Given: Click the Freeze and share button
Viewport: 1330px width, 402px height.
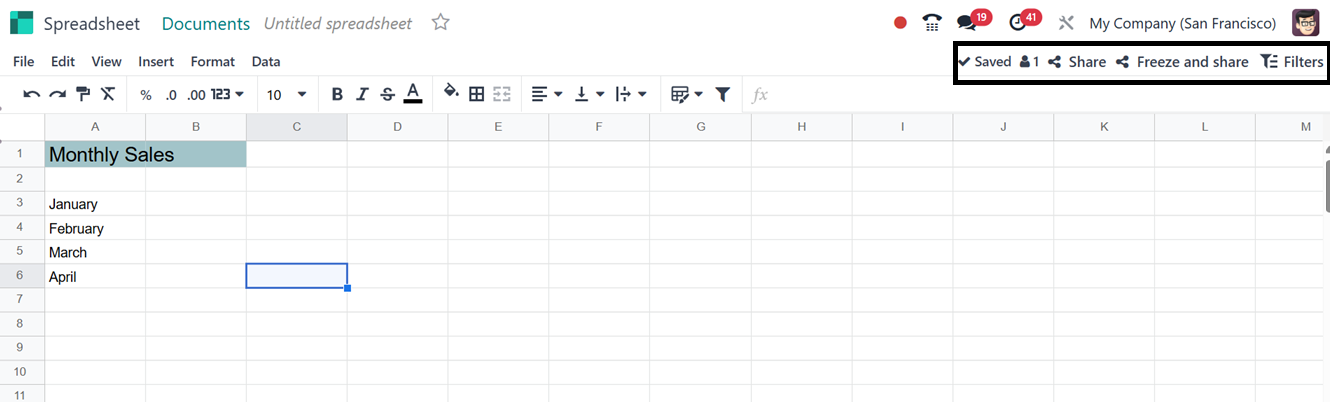Looking at the screenshot, I should click(1183, 62).
